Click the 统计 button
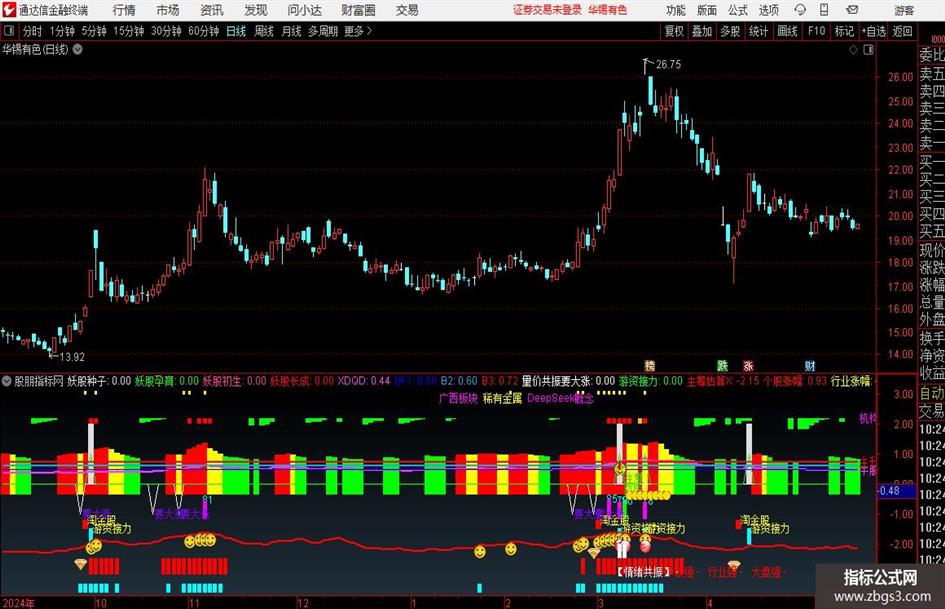 point(758,31)
